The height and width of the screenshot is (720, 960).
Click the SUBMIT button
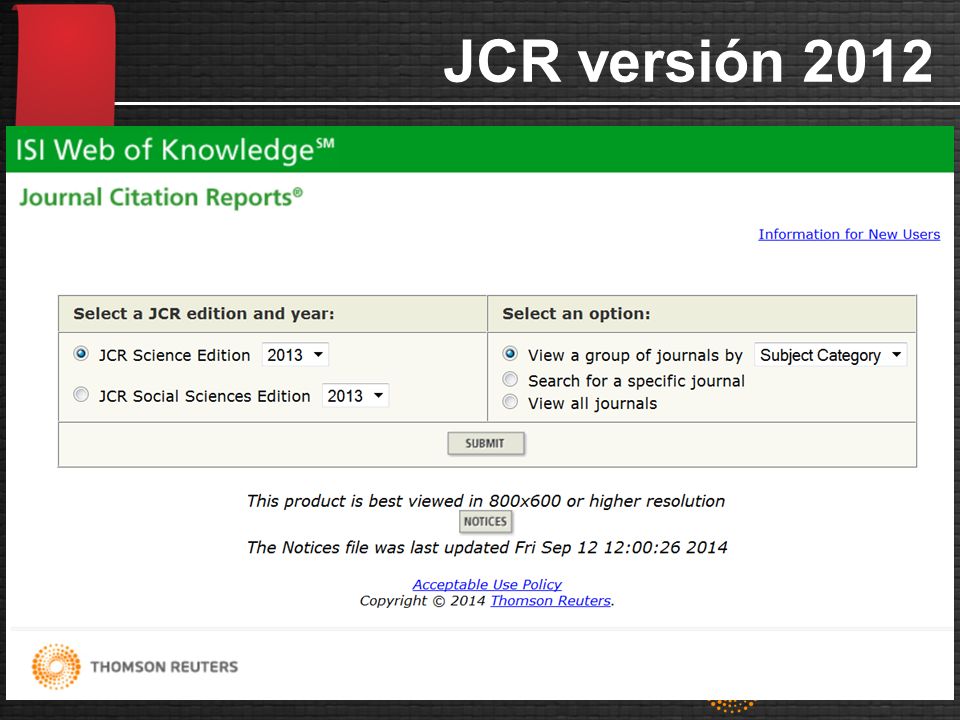[x=486, y=444]
